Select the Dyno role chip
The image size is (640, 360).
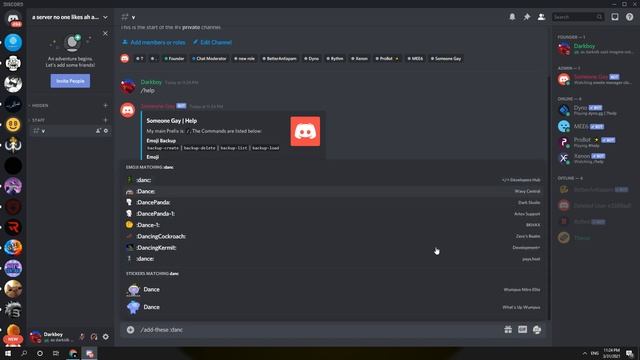coord(311,59)
